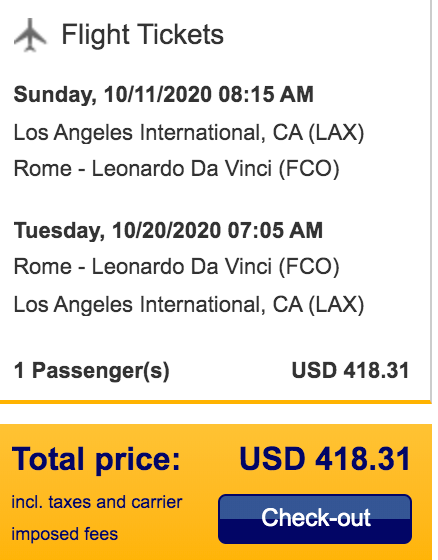Click the Check-out button

click(x=315, y=519)
